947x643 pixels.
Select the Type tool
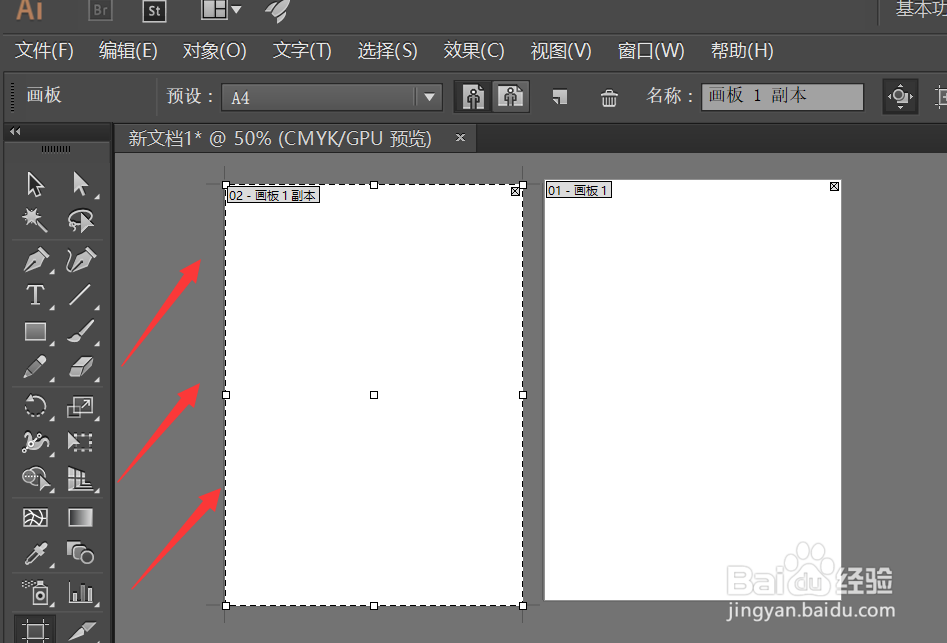click(35, 295)
